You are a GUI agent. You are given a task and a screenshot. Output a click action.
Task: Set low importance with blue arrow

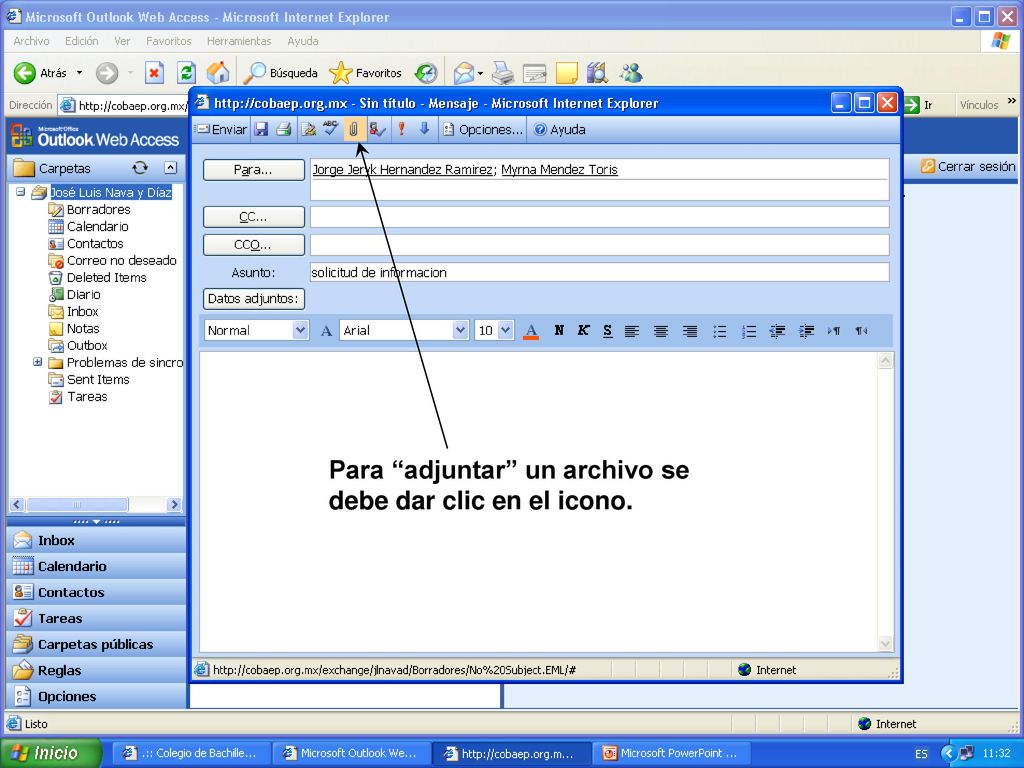tap(424, 129)
